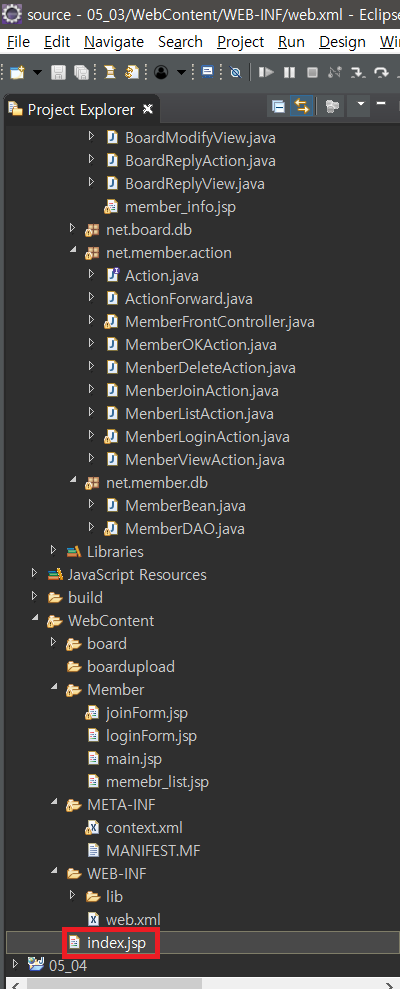Screen dimensions: 400x989
Task: Click the Skip All Breakpoints toolbar icon
Action: (235, 73)
